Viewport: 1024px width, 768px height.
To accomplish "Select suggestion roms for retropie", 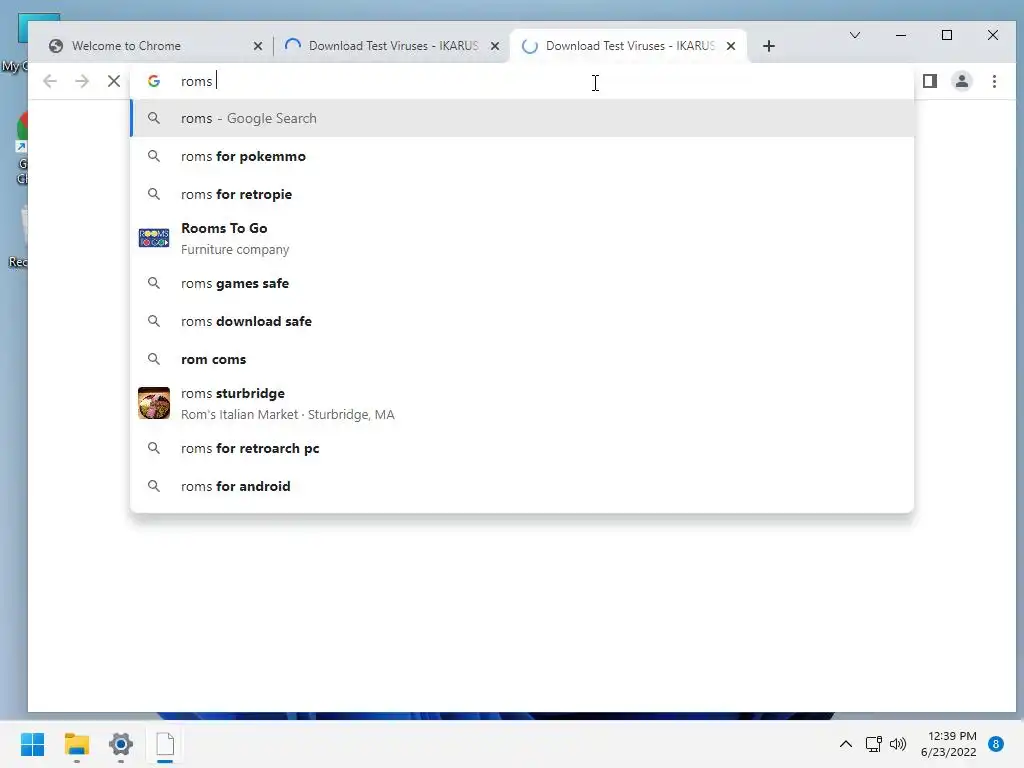I will pyautogui.click(x=522, y=194).
